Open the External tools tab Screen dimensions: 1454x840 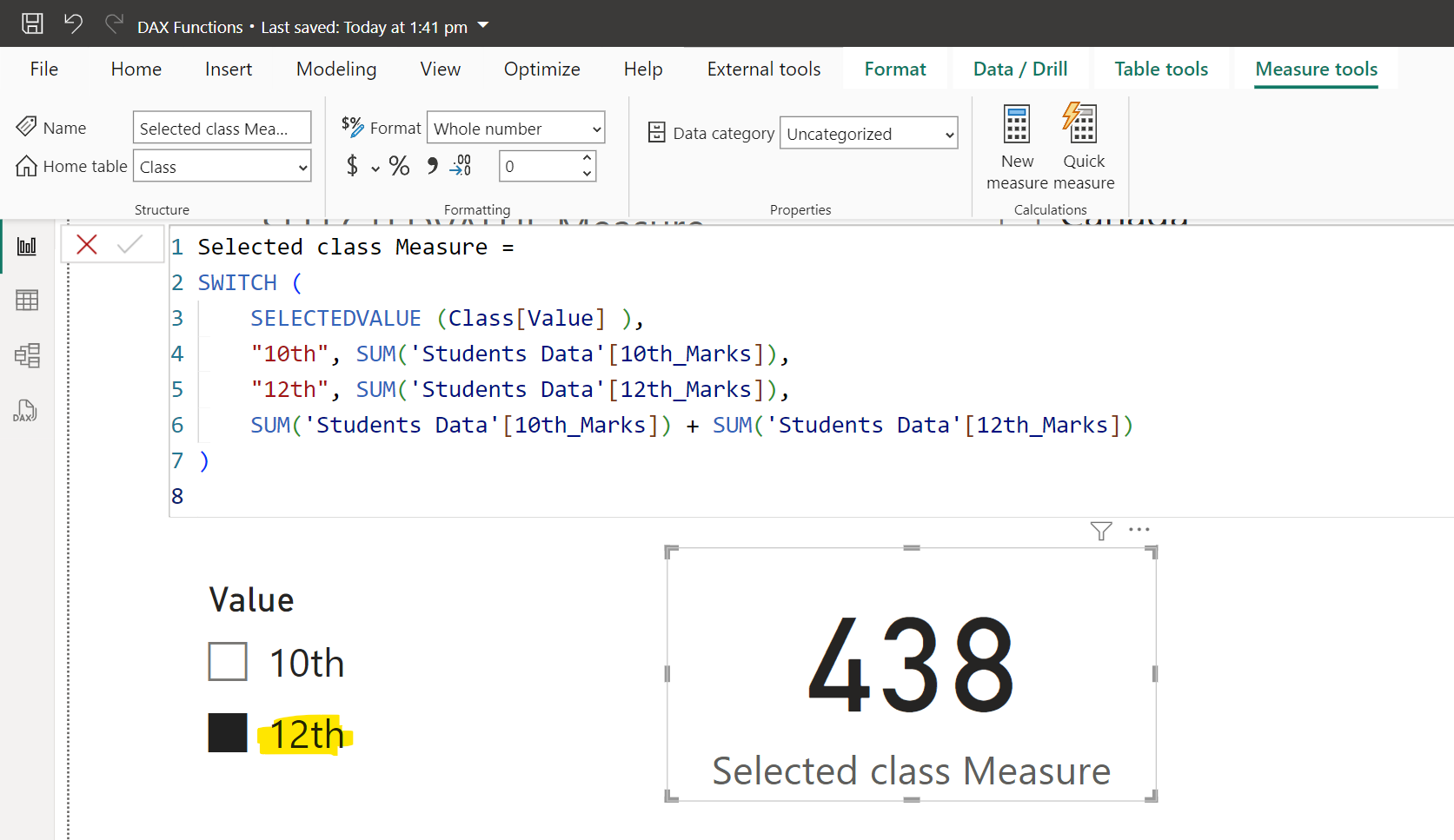[762, 69]
